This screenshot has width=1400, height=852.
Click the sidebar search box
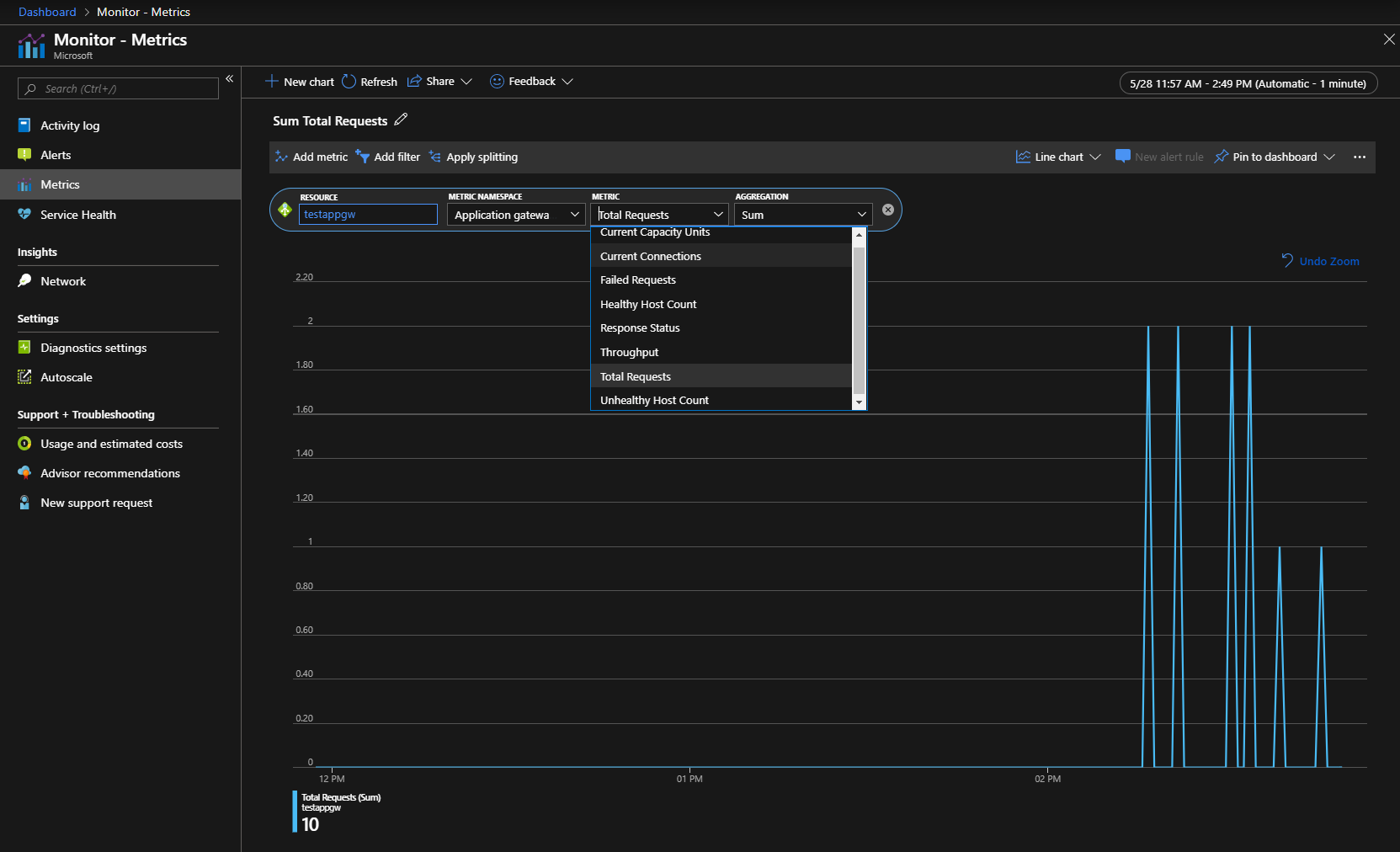point(118,88)
